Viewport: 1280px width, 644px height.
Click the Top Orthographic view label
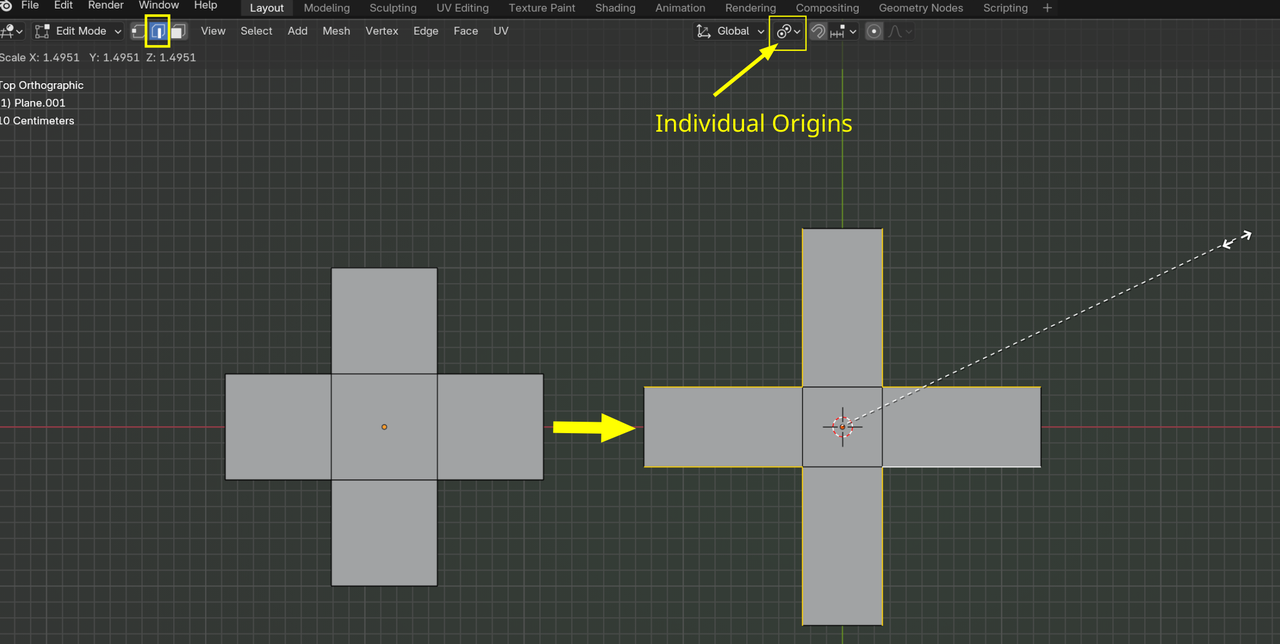[x=41, y=85]
